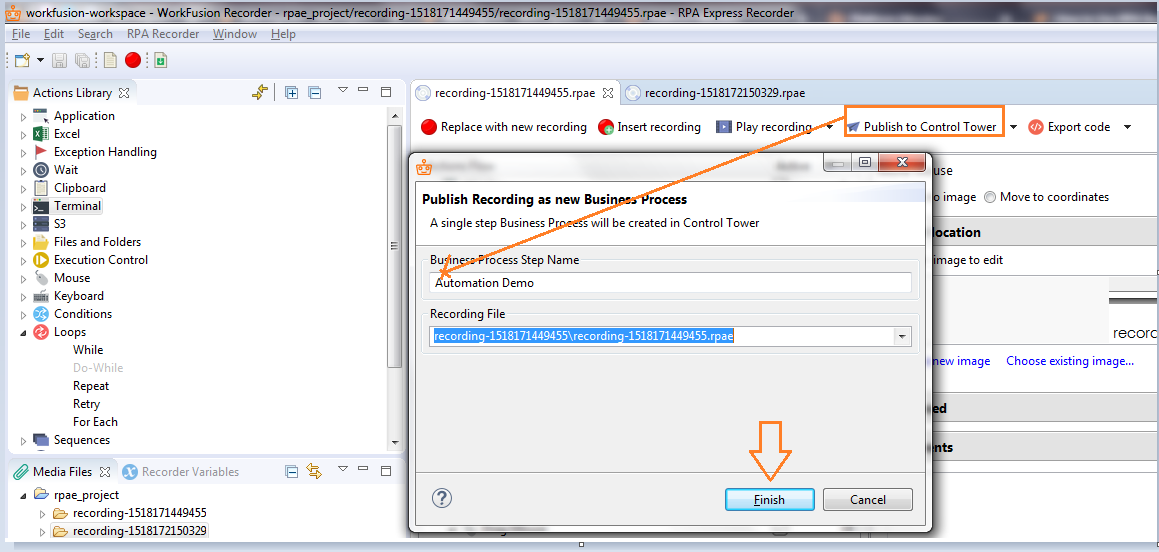
Task: Toggle link with editor in Media Files
Action: coord(314,471)
